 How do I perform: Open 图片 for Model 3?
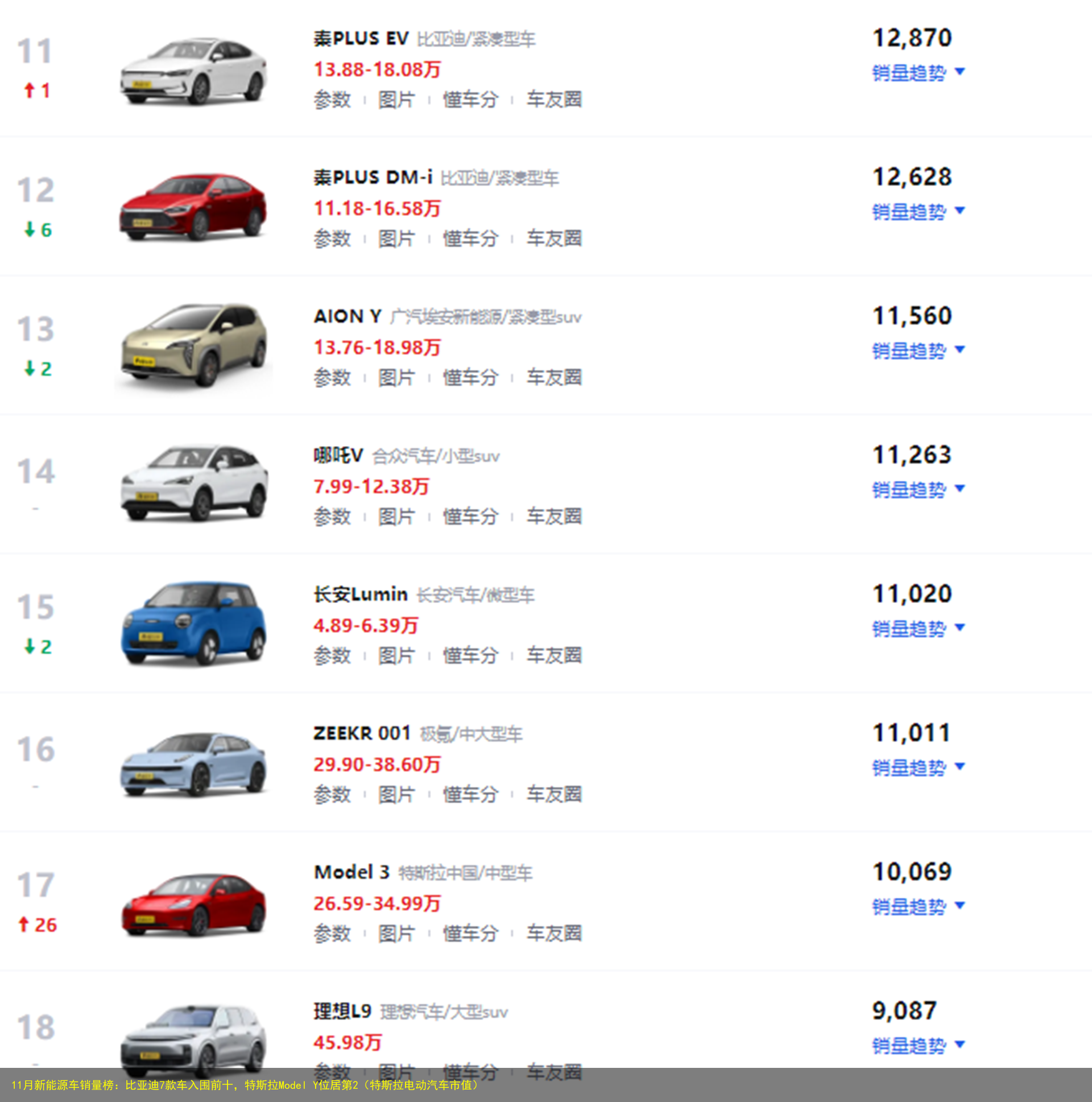397,934
